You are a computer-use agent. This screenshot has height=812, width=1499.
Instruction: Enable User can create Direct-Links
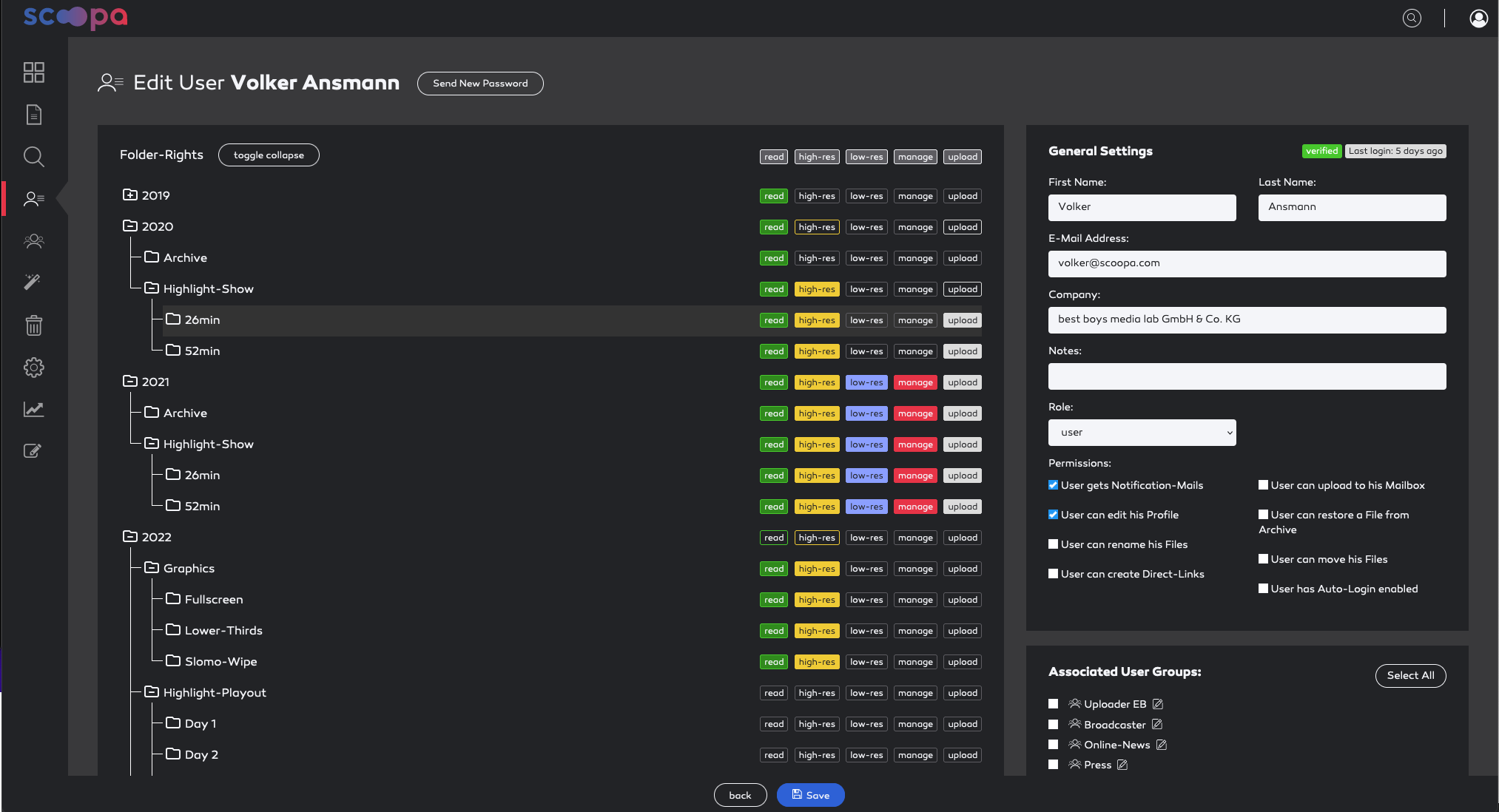[x=1053, y=574]
